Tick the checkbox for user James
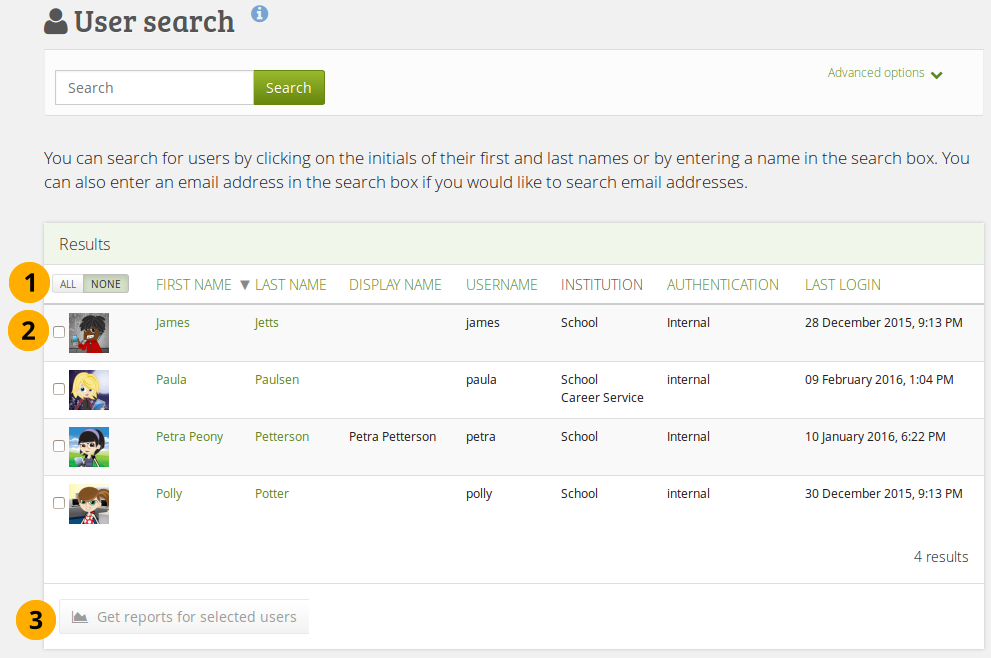The height and width of the screenshot is (658, 991). point(59,332)
